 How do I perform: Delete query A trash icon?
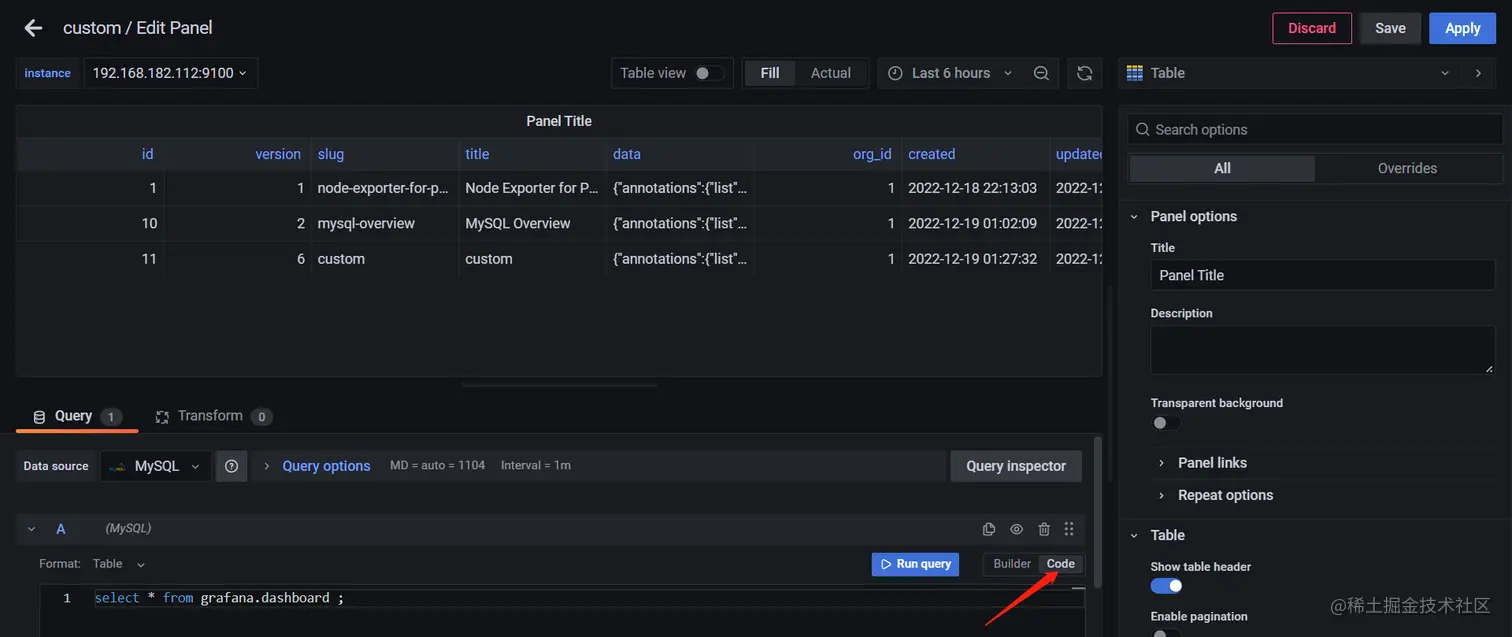1044,529
